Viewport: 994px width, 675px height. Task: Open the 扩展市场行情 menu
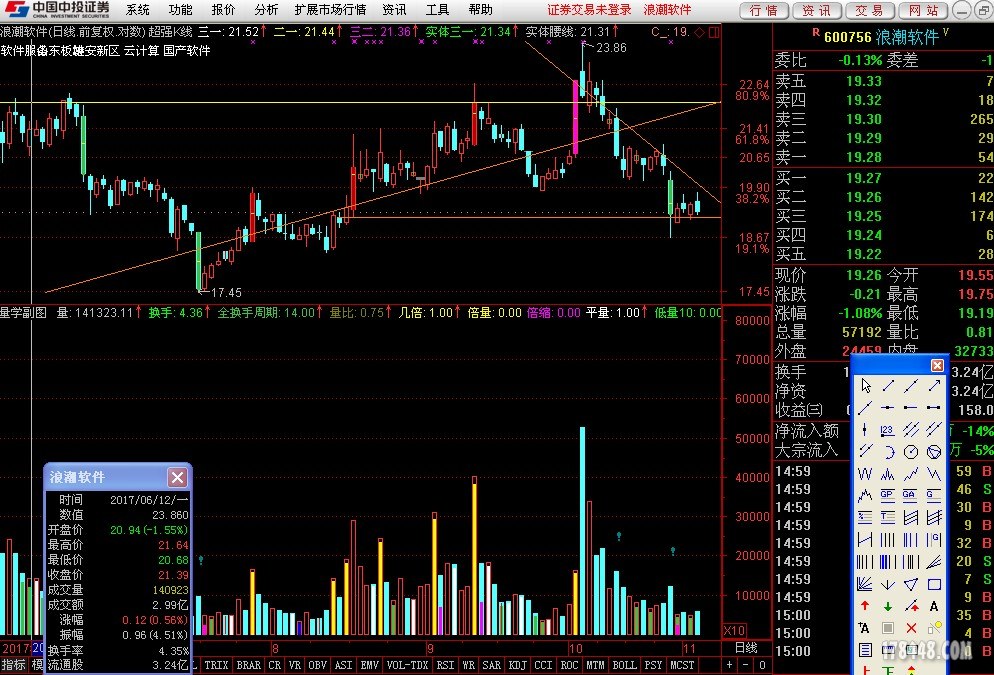[x=330, y=10]
